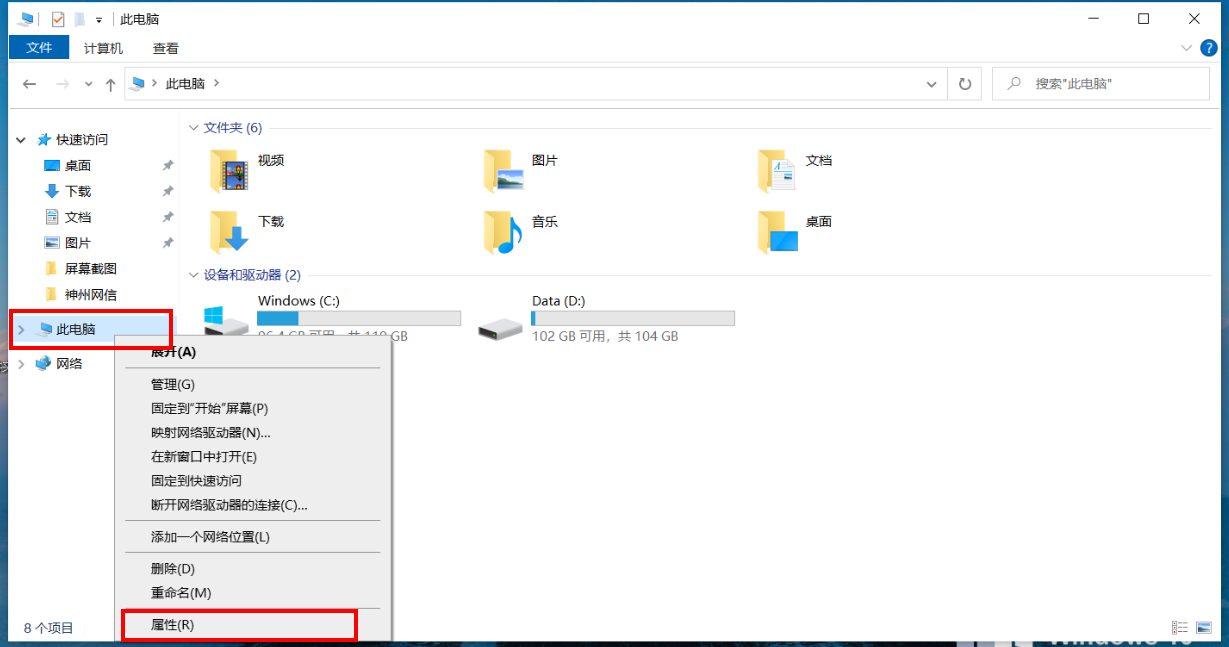The width and height of the screenshot is (1229, 647).
Task: Expand the 此电脑 tree node arrow
Action: point(21,329)
